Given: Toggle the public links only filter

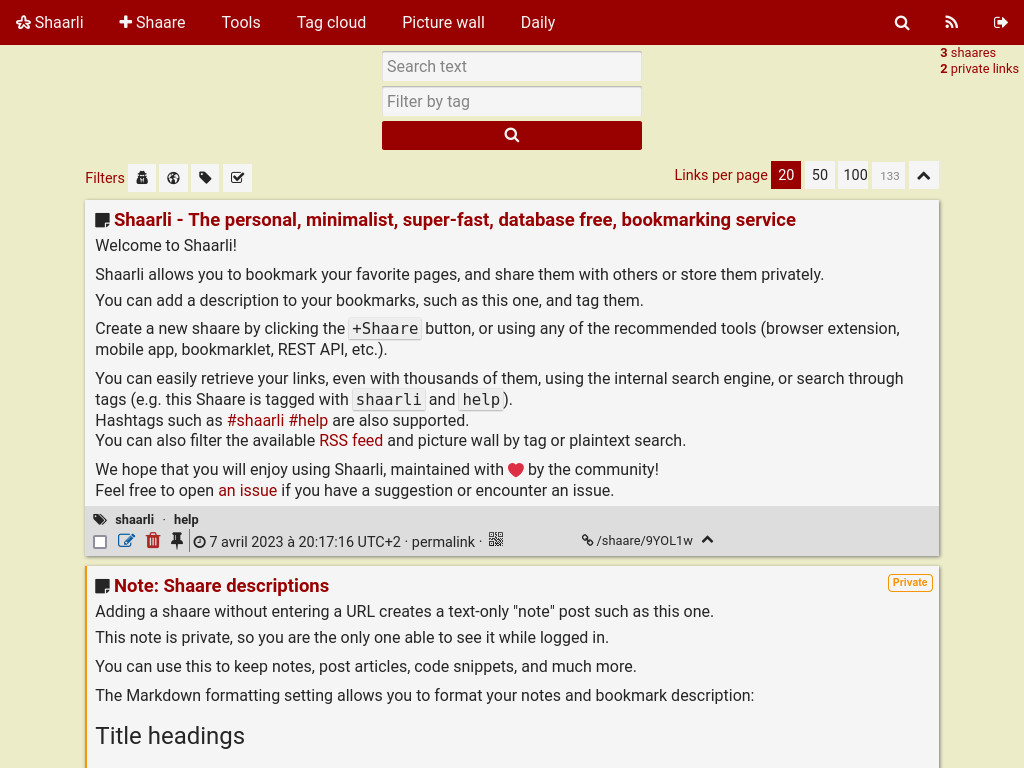Looking at the screenshot, I should tap(173, 178).
